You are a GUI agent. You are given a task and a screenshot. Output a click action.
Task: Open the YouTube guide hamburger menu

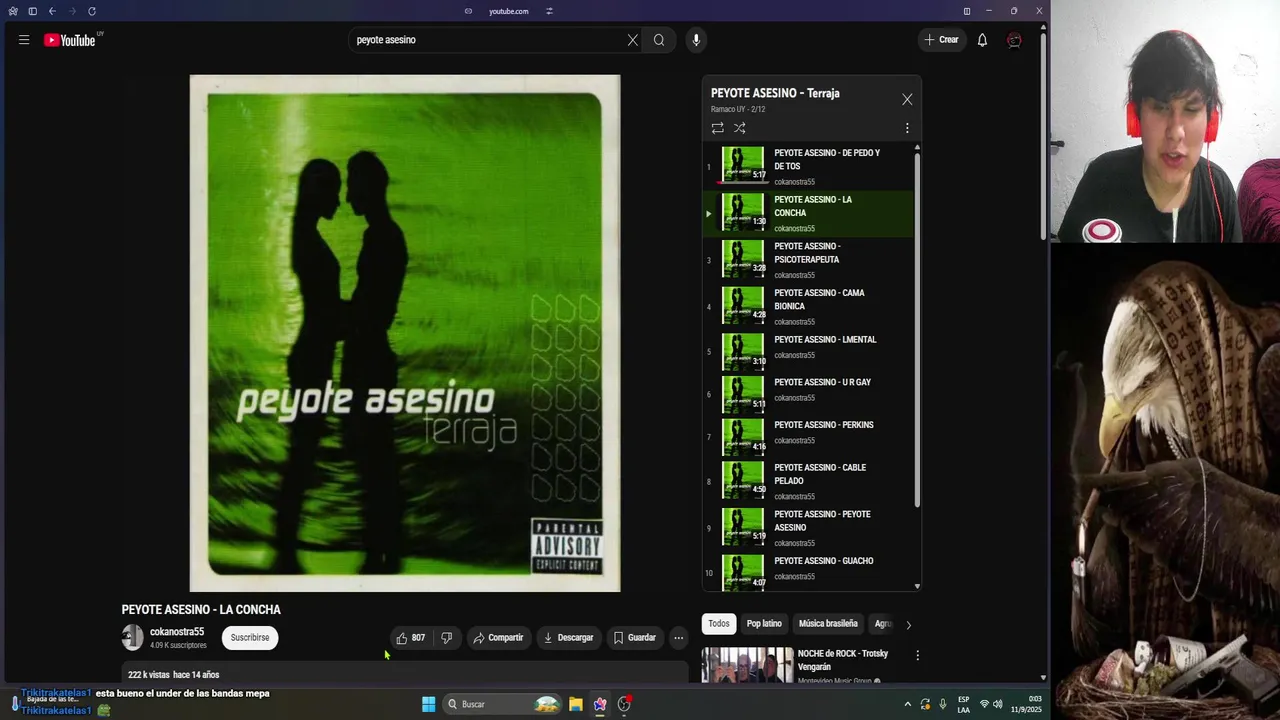24,40
